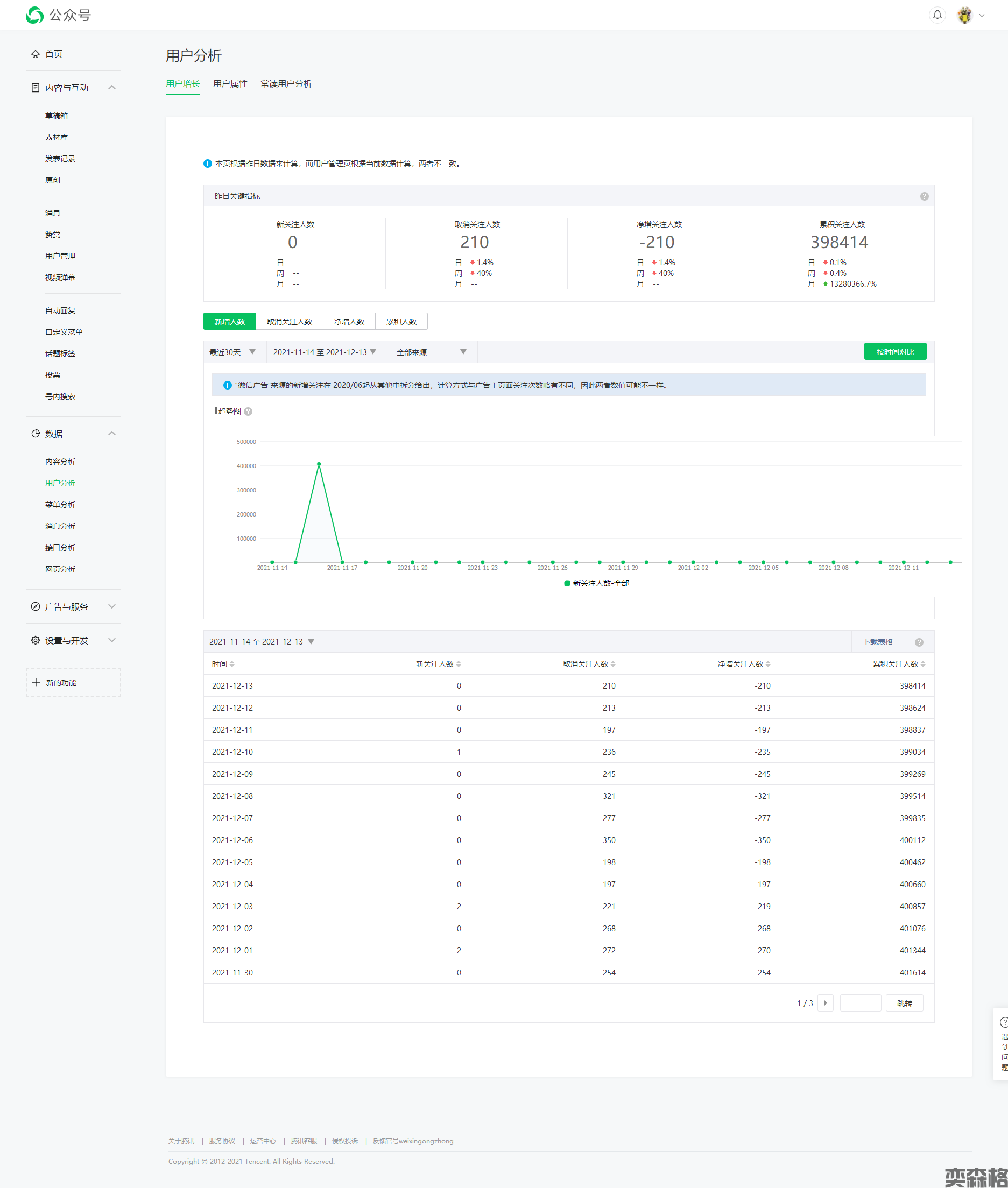Image resolution: width=1008 pixels, height=1188 pixels.
Task: Click the help icon in 昨日关键指标 header
Action: (x=924, y=196)
